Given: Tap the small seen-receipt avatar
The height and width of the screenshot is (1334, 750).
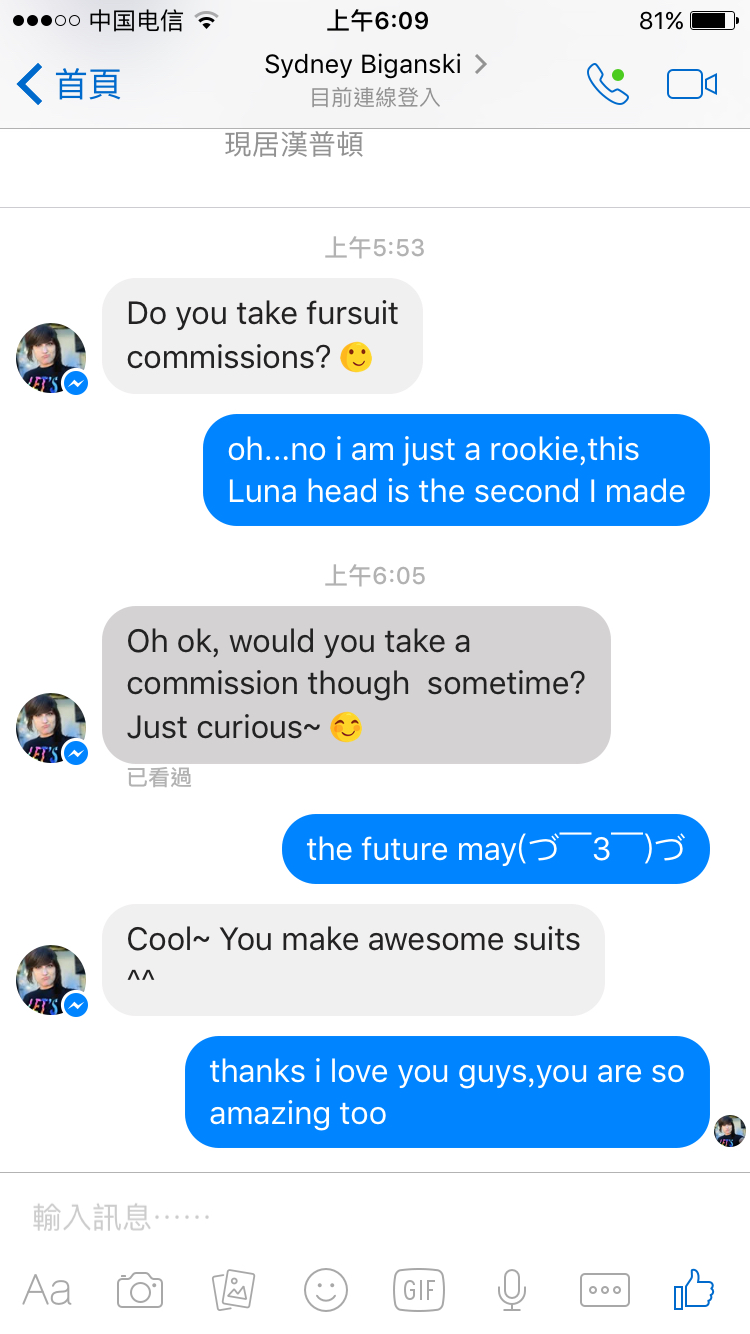Looking at the screenshot, I should coord(730,1131).
